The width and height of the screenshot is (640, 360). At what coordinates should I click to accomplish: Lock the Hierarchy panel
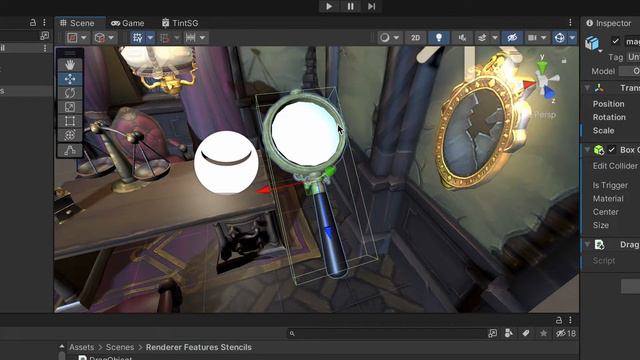point(33,23)
